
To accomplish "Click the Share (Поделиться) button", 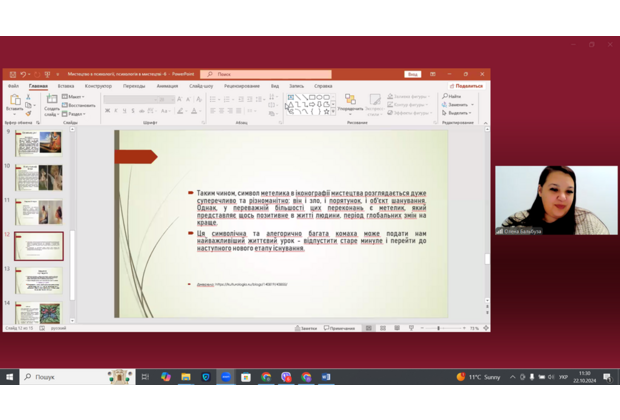I will (467, 86).
